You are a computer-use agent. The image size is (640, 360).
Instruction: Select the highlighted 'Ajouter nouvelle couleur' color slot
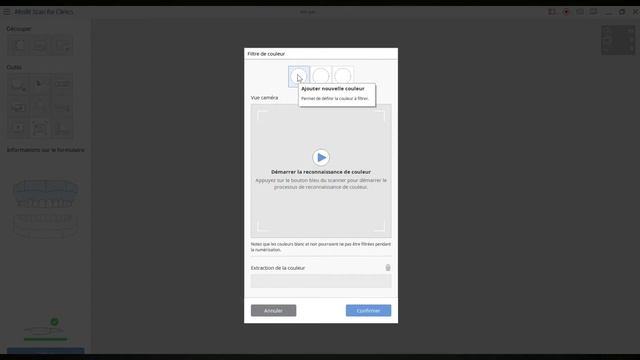coord(299,76)
